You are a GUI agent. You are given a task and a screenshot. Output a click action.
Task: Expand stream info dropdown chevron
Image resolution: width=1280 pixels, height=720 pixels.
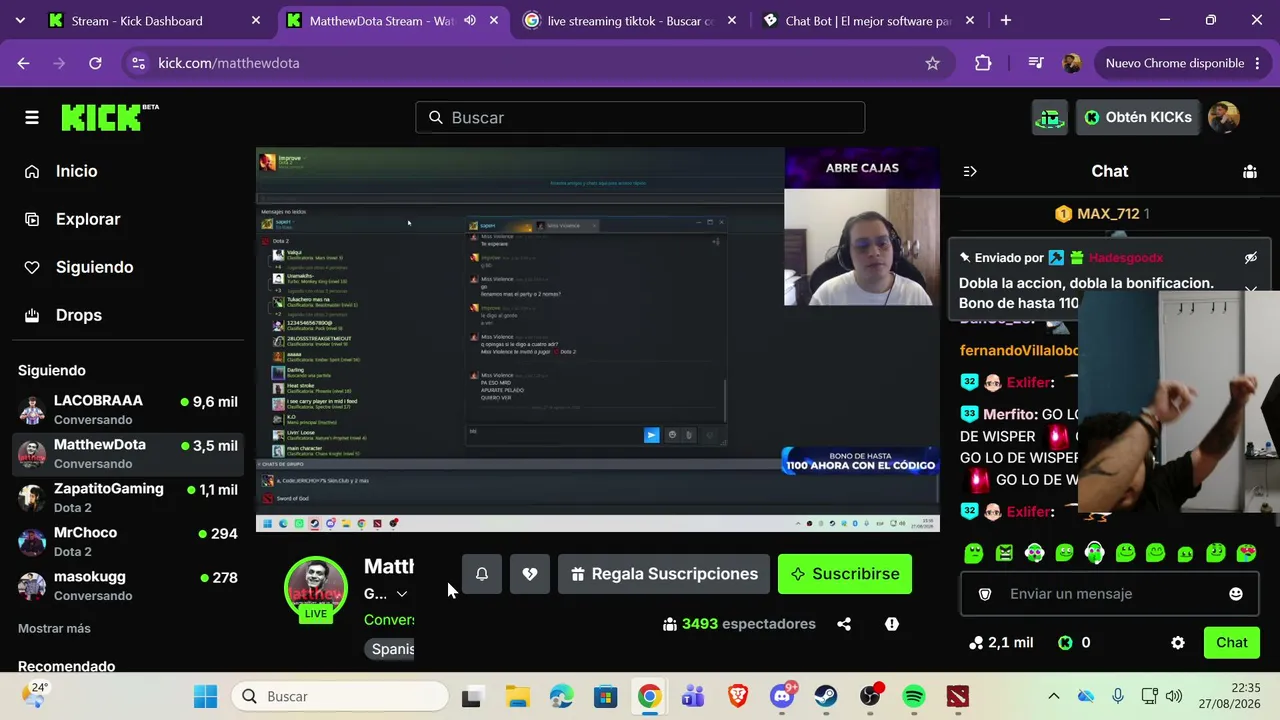(x=402, y=594)
